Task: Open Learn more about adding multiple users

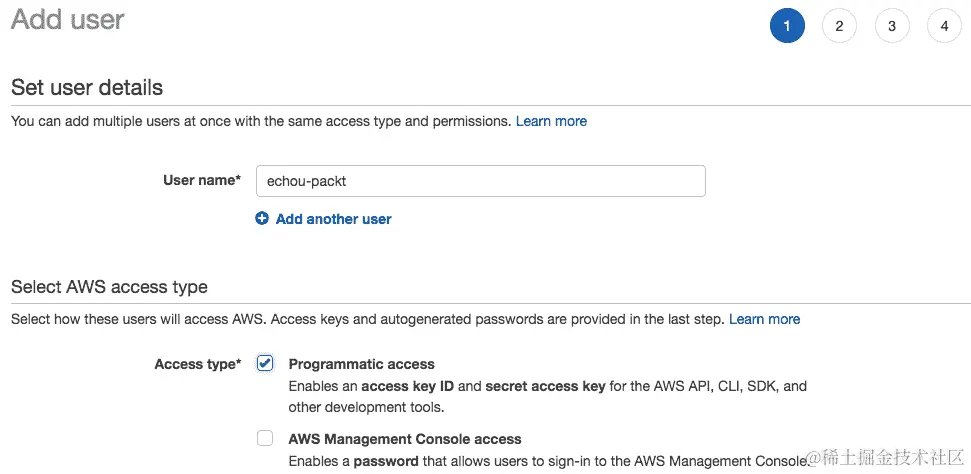Action: (x=551, y=121)
